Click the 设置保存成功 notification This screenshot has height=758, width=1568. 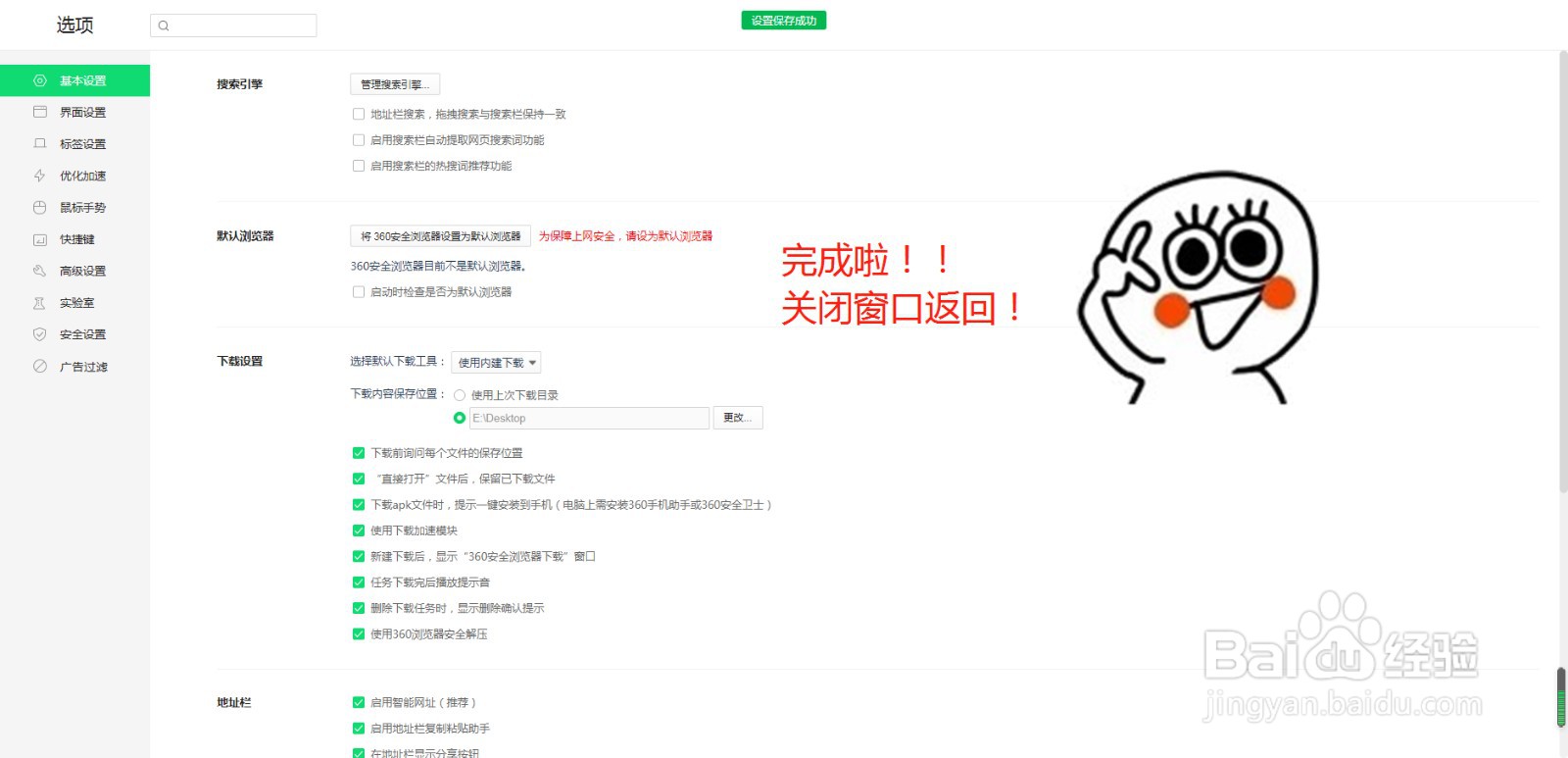pos(784,21)
